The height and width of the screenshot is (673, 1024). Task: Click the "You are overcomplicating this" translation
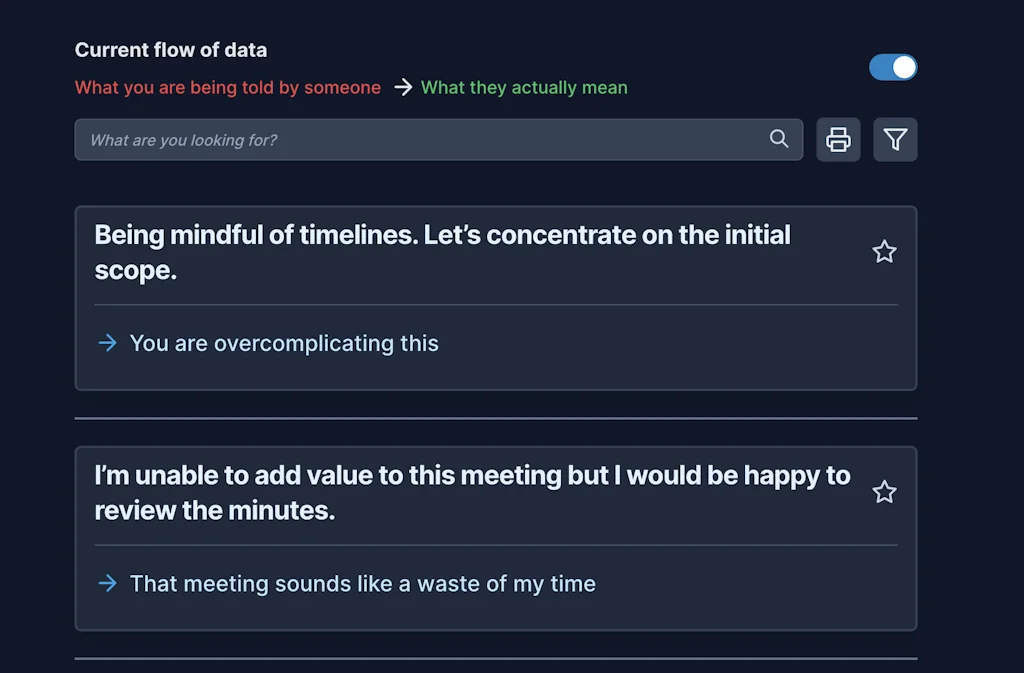pos(284,343)
